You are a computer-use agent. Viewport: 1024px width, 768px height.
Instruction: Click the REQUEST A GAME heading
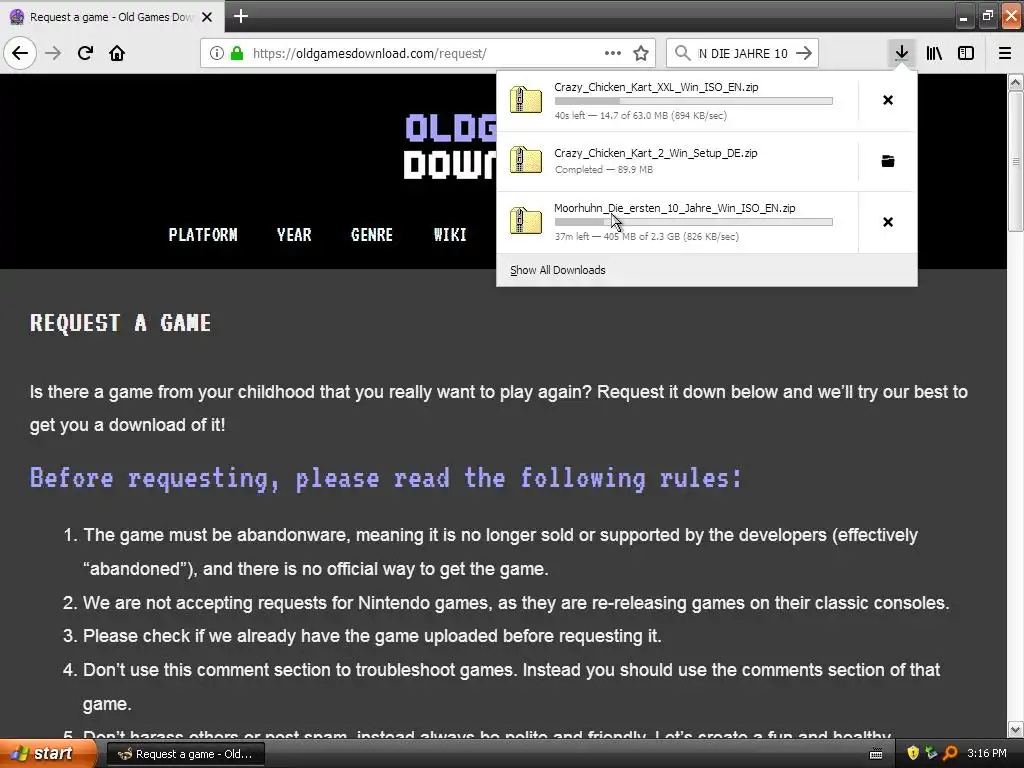click(121, 323)
